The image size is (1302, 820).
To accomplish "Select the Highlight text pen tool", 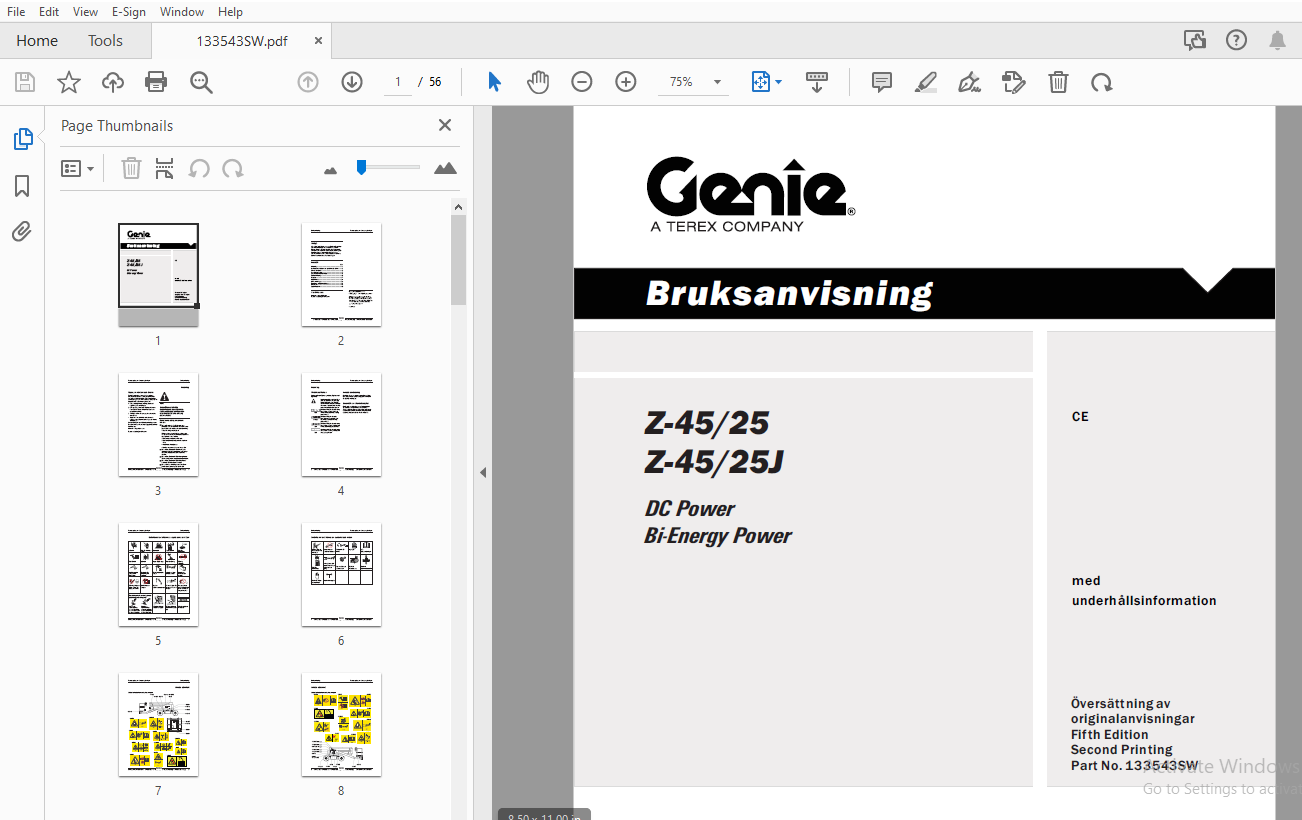I will pyautogui.click(x=926, y=82).
